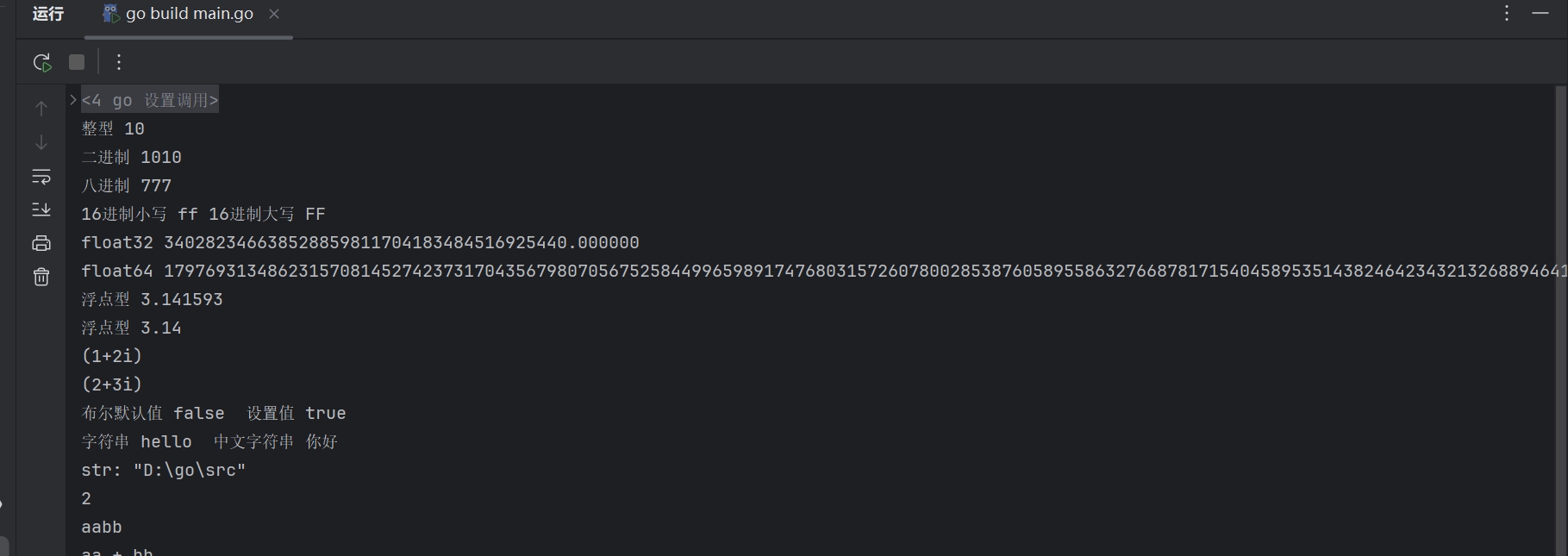Toggle scroll to end of output
Screen dimensions: 1568x556
[41, 209]
